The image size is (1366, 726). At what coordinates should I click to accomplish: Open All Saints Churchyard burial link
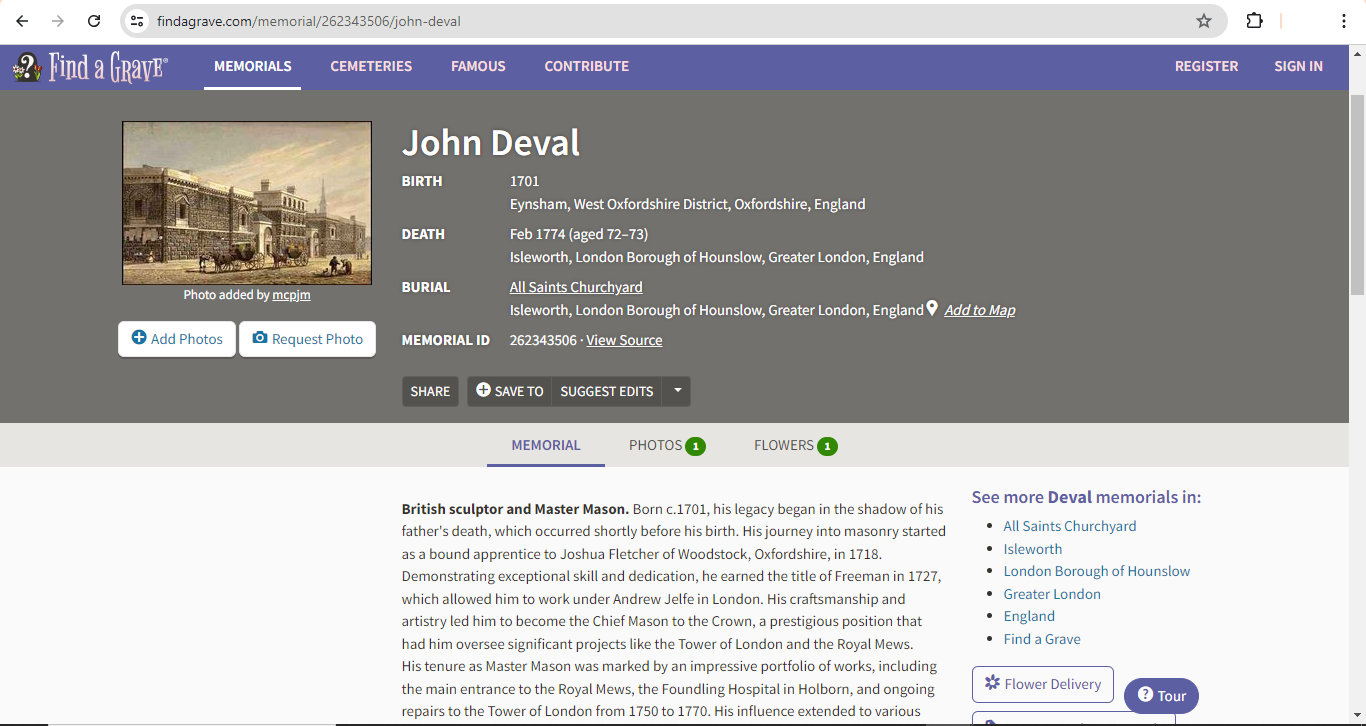pyautogui.click(x=576, y=287)
